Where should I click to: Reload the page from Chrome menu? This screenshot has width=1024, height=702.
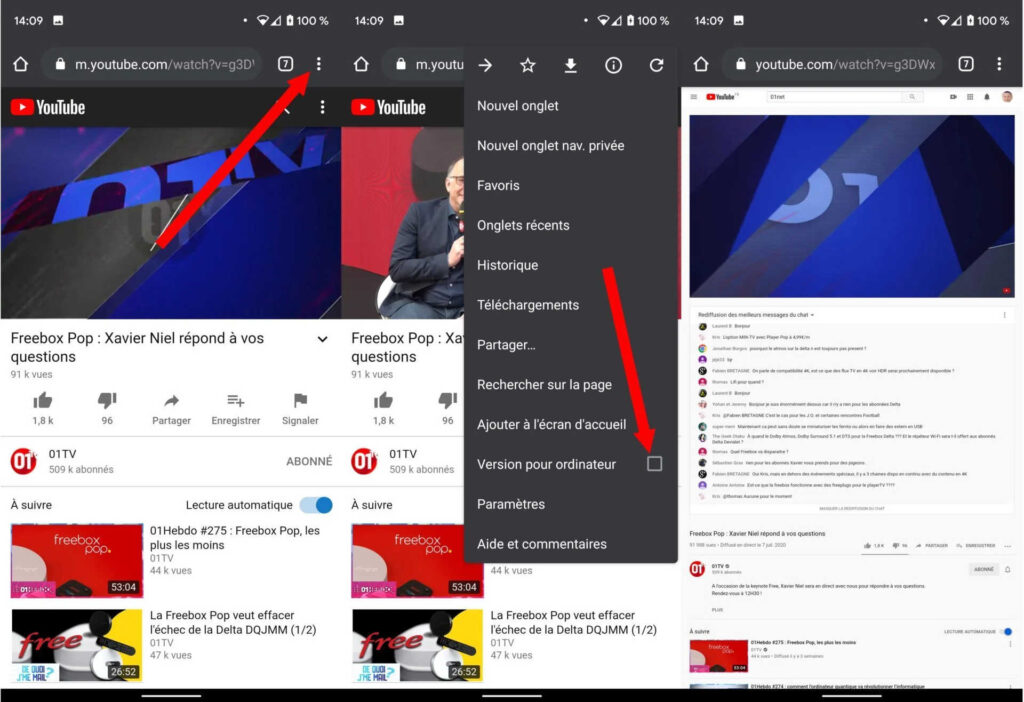(x=656, y=65)
